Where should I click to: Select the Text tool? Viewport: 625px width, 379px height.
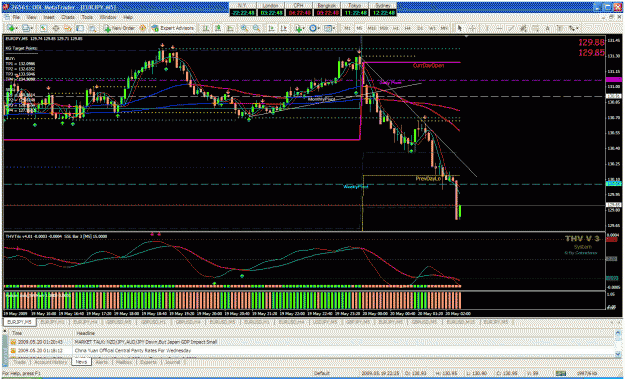tap(548, 28)
